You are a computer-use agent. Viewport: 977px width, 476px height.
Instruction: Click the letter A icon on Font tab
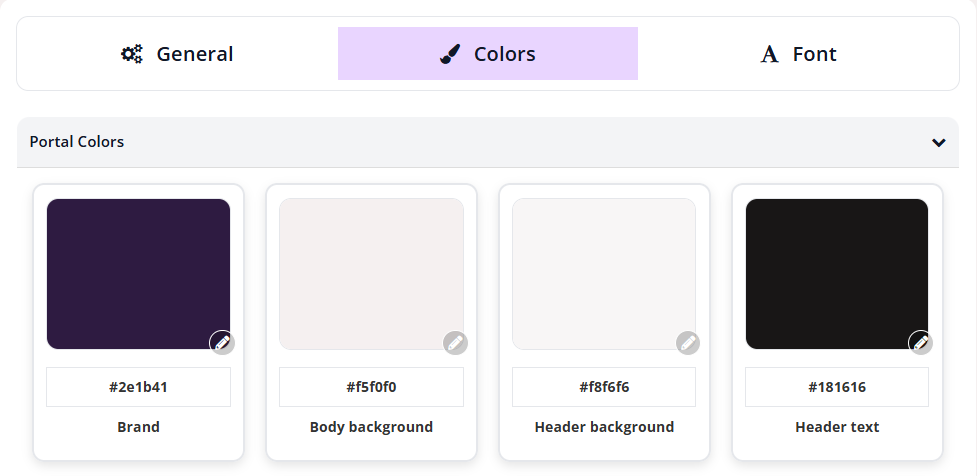(769, 54)
